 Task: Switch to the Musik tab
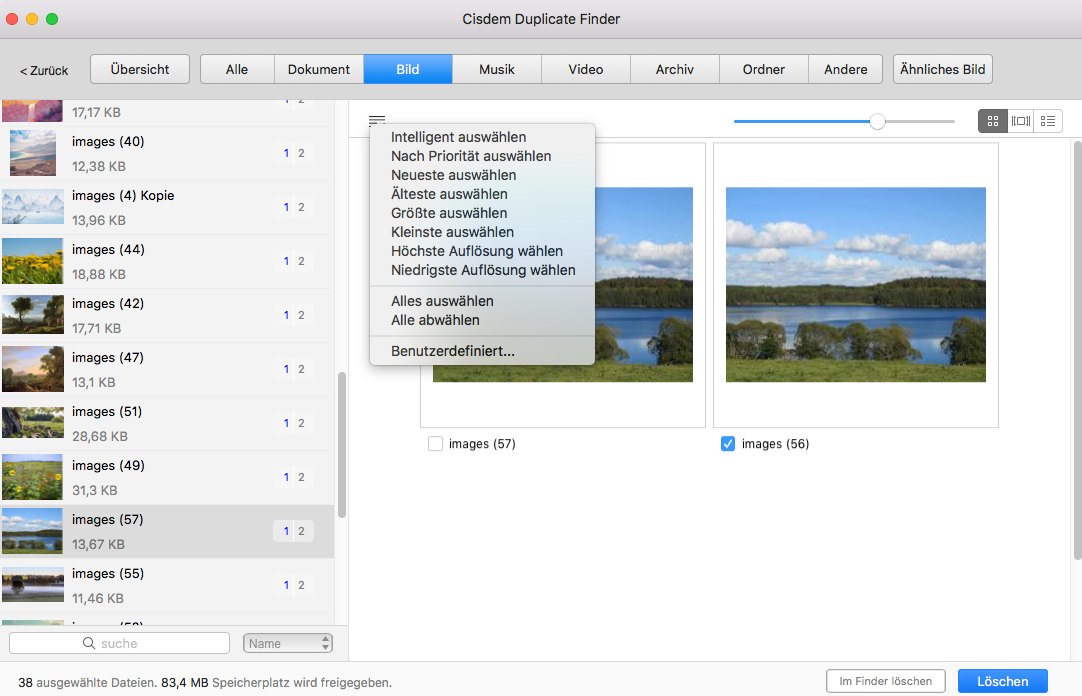497,69
